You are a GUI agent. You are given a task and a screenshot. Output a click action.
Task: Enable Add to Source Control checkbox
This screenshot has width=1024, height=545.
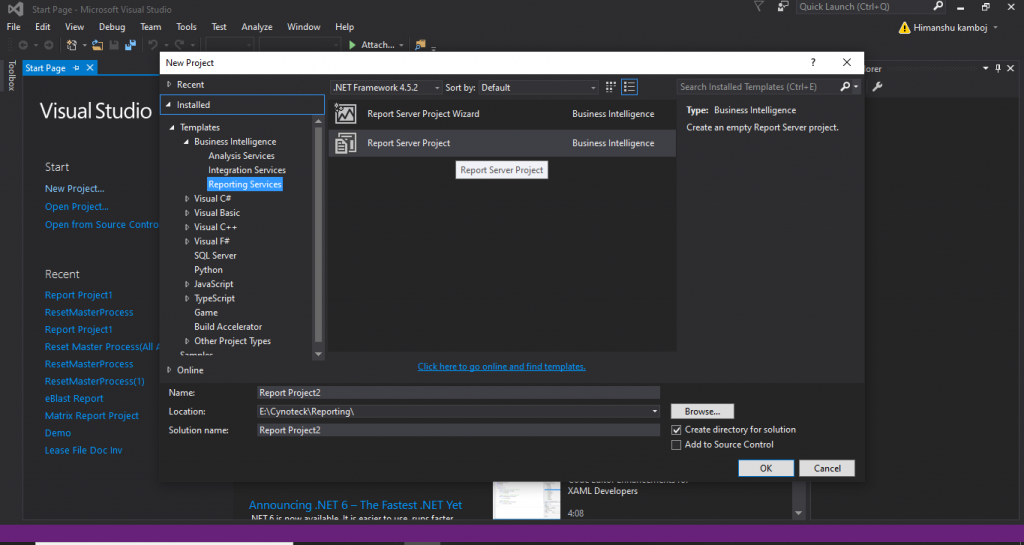[677, 445]
